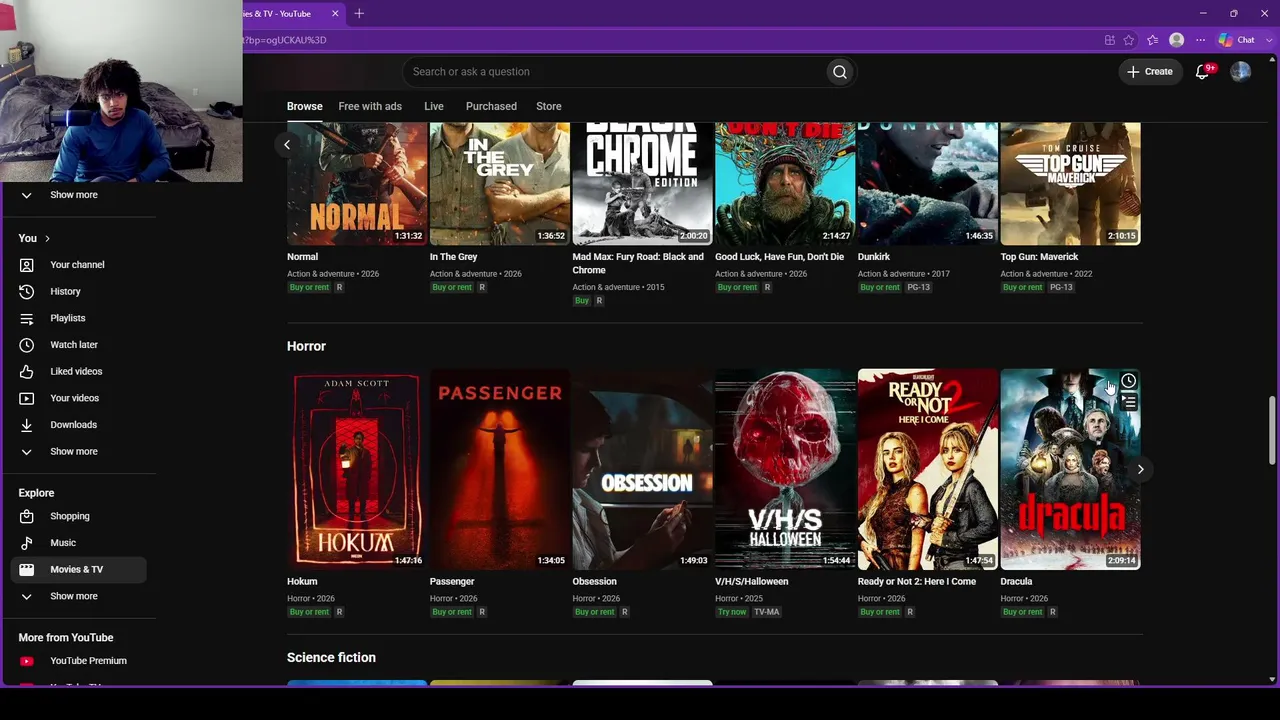
Task: Click the Create button
Action: tap(1150, 72)
